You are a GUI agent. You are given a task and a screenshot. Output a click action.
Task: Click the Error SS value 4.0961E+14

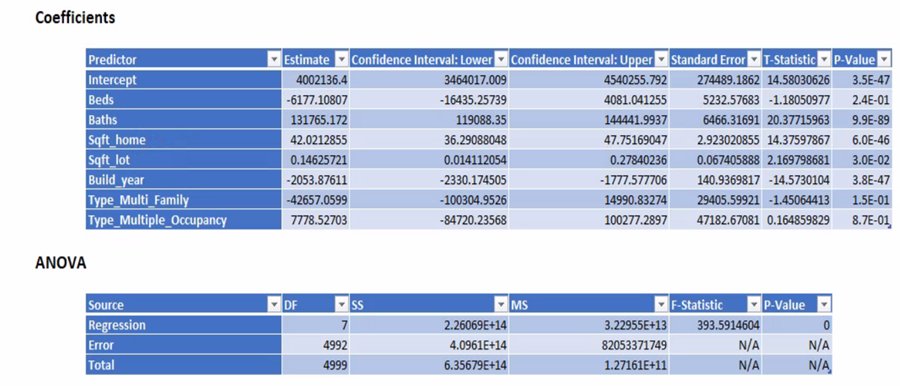point(429,345)
